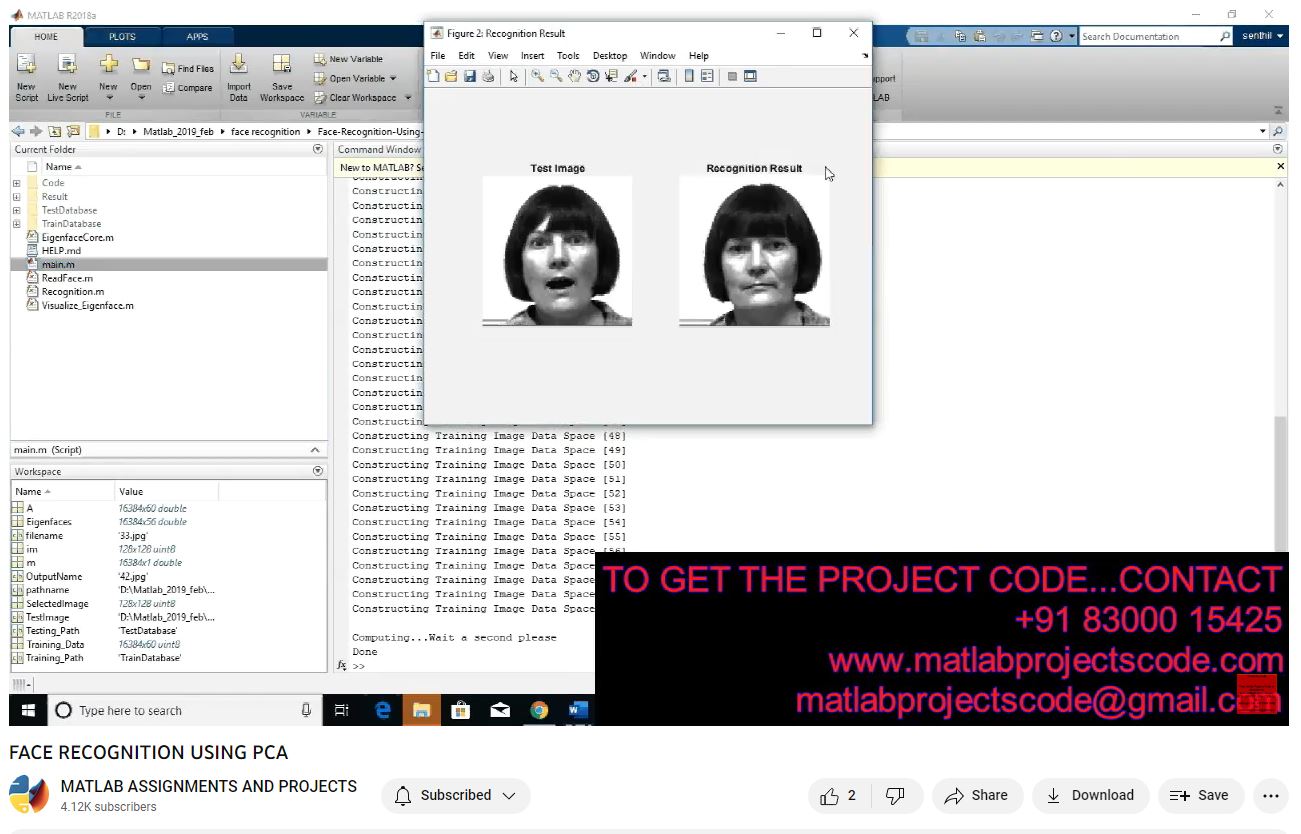
Task: Expand the Code folder in Current Folder
Action: 16,183
